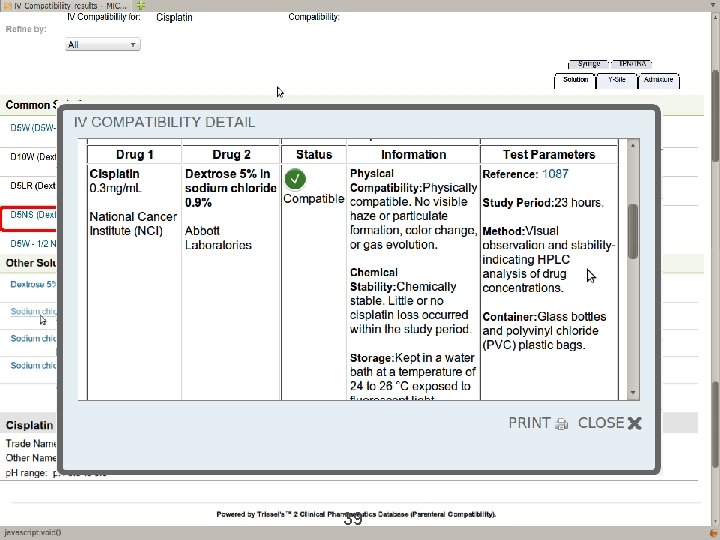Click the dialog scrollbar down arrow
This screenshot has width=720, height=540.
click(633, 393)
